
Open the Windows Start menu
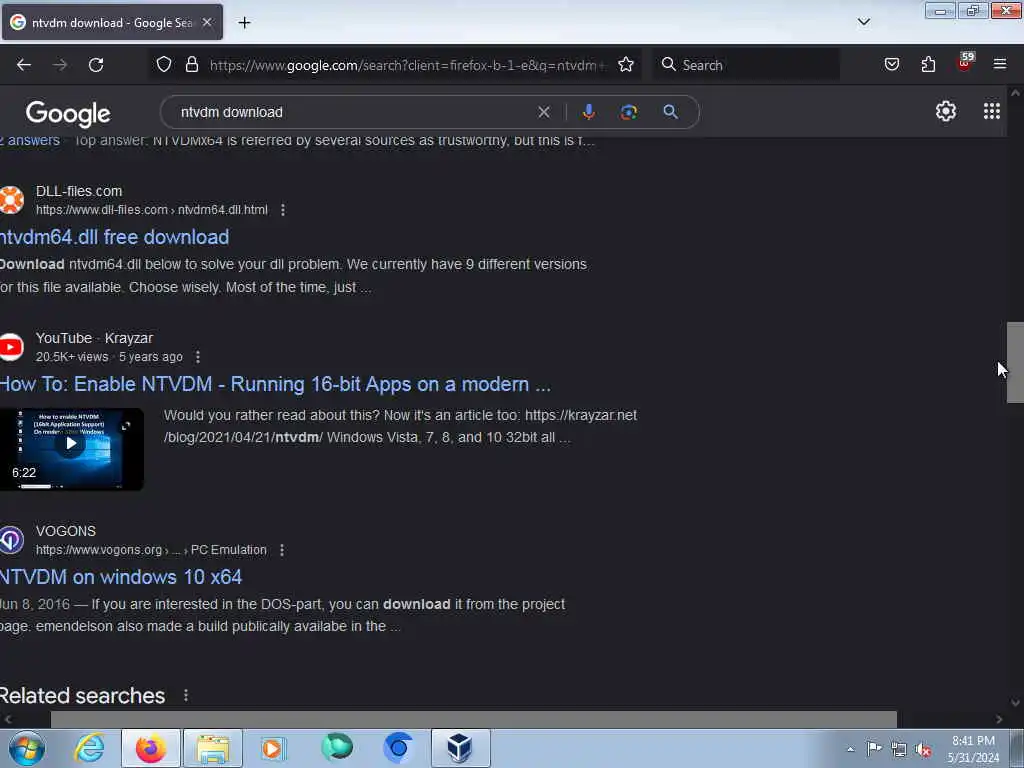27,748
